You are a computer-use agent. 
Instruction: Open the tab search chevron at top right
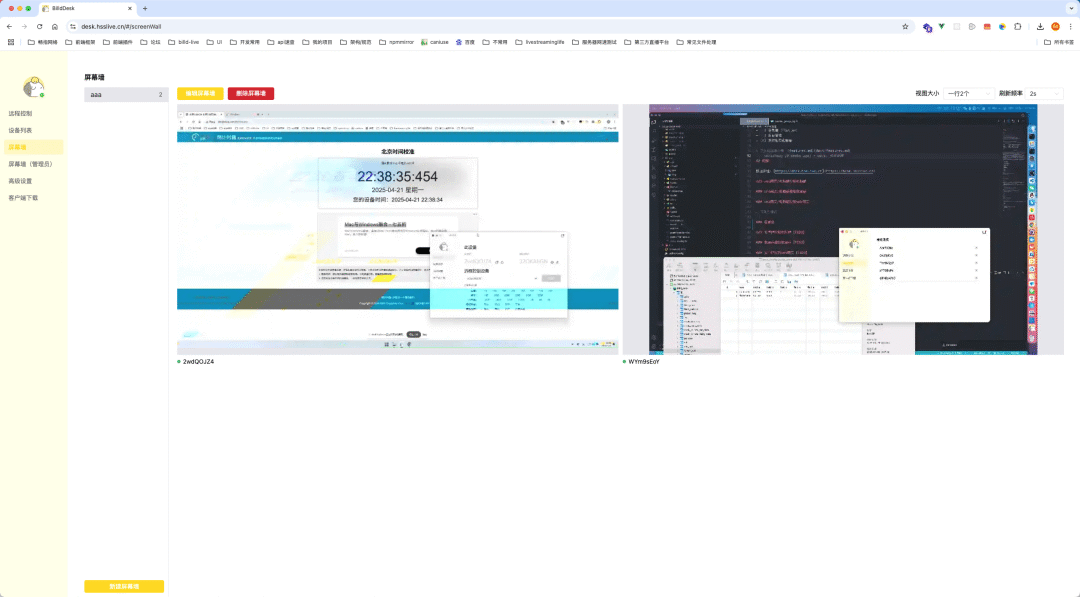click(1070, 8)
